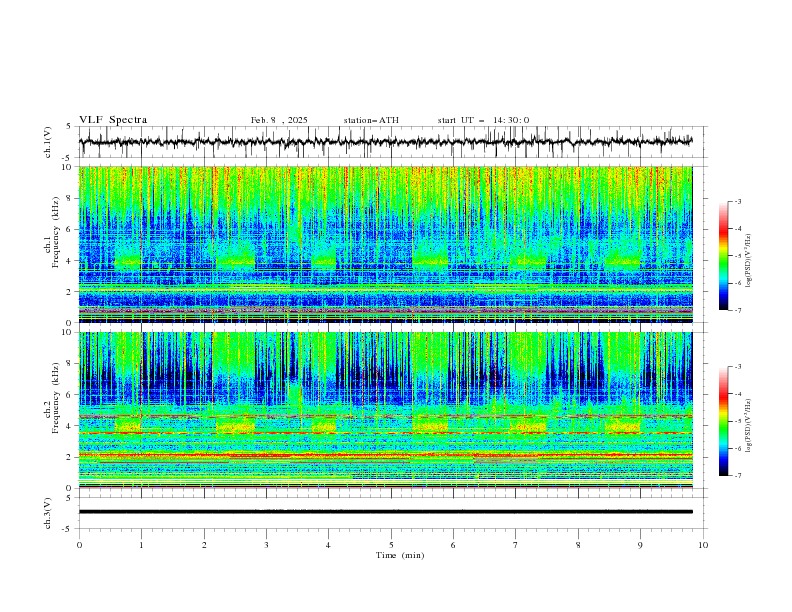Click the ch.1 spectrogram plot

(386, 244)
